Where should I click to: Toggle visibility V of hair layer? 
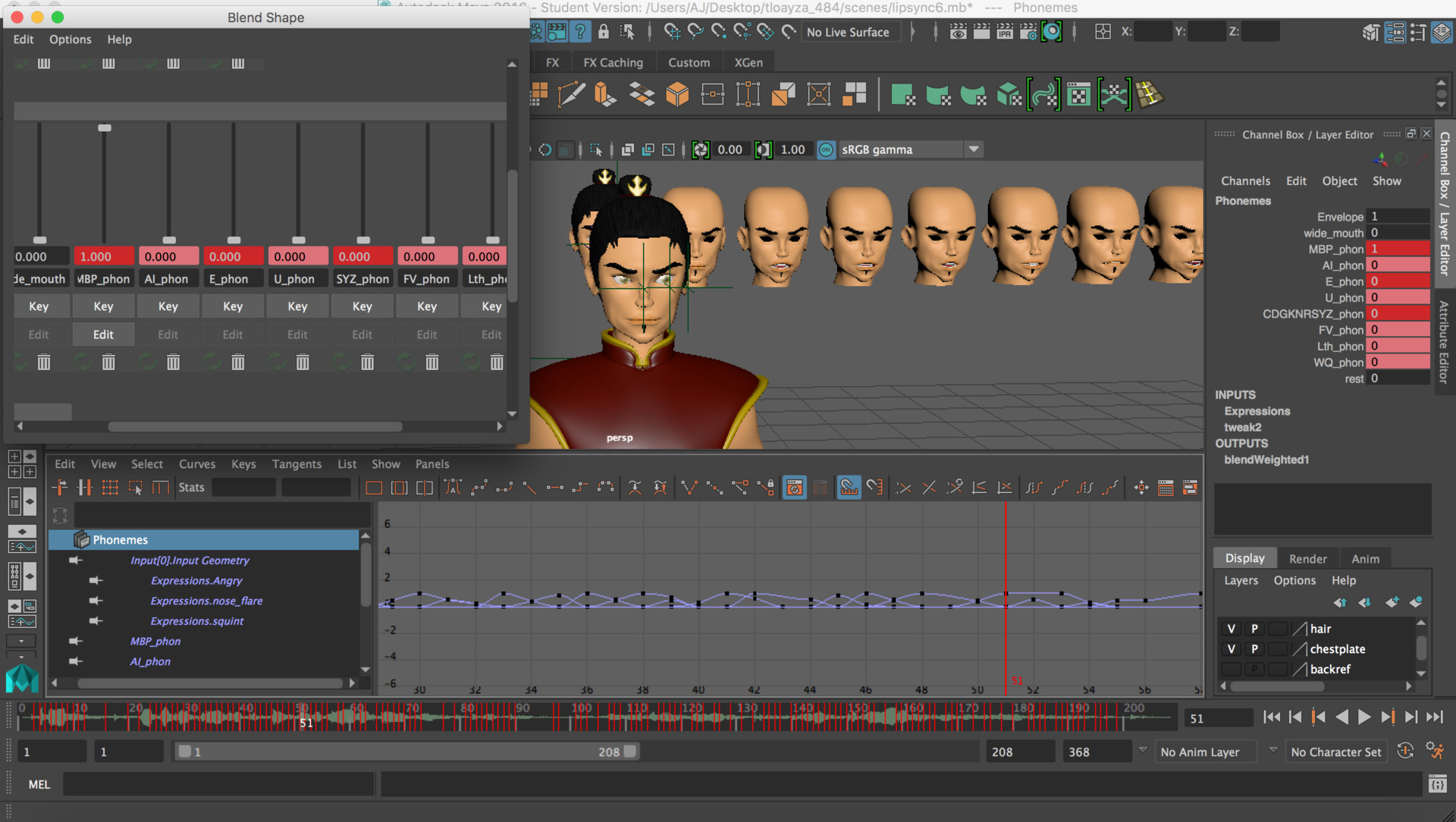pyautogui.click(x=1232, y=629)
